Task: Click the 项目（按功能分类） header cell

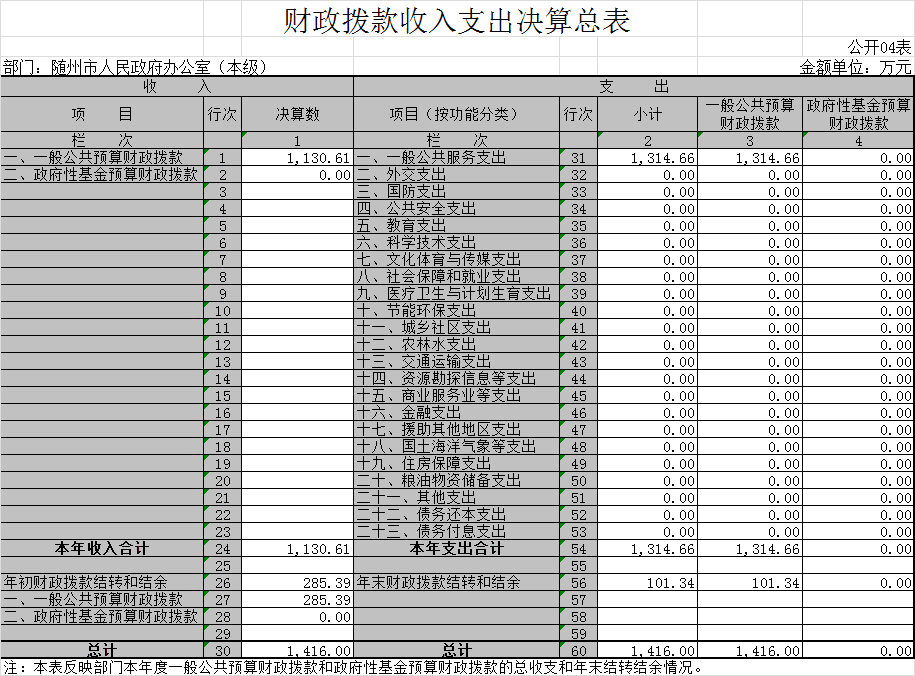Action: (x=455, y=115)
